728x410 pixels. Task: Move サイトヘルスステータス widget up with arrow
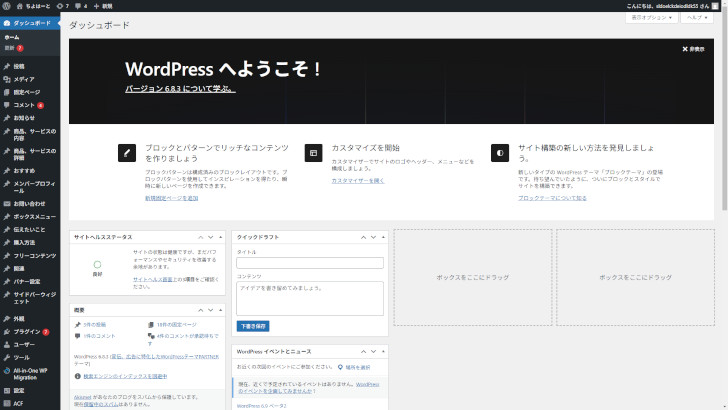click(x=201, y=237)
